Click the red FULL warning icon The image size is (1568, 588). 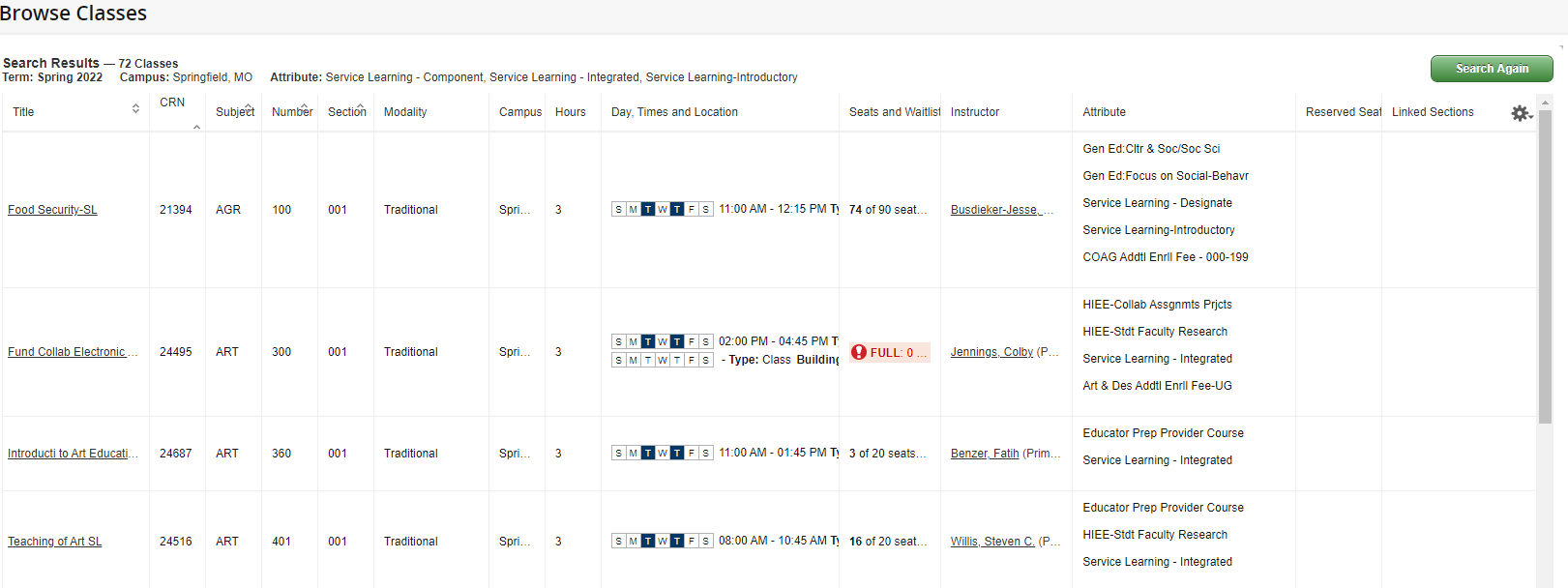coord(859,352)
